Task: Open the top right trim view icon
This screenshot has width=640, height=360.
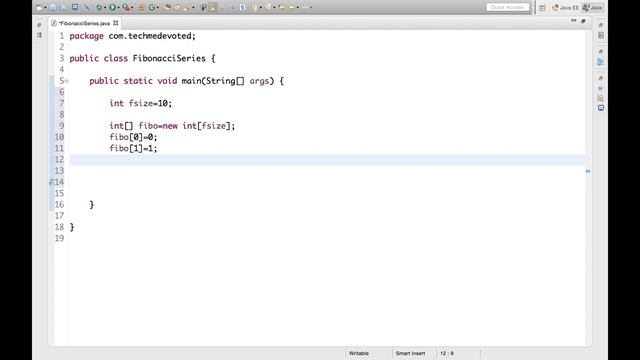Action: [x=600, y=36]
